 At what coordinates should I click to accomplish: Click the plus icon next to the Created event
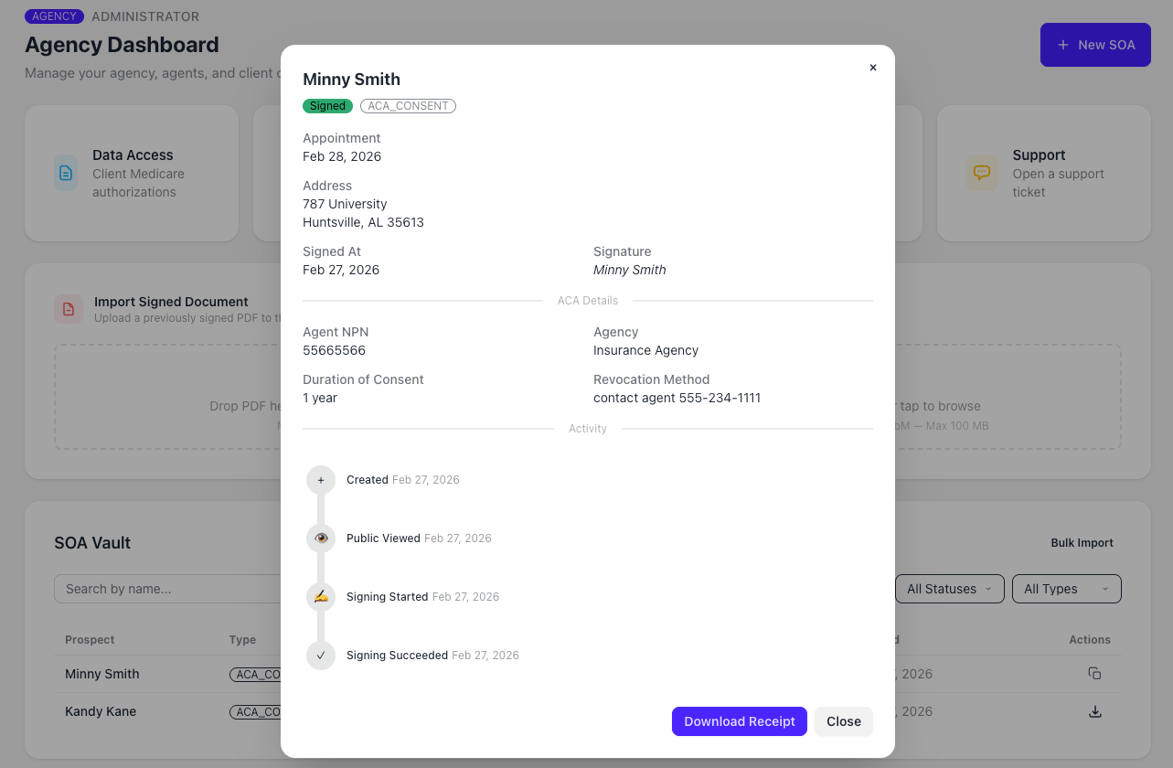[320, 479]
